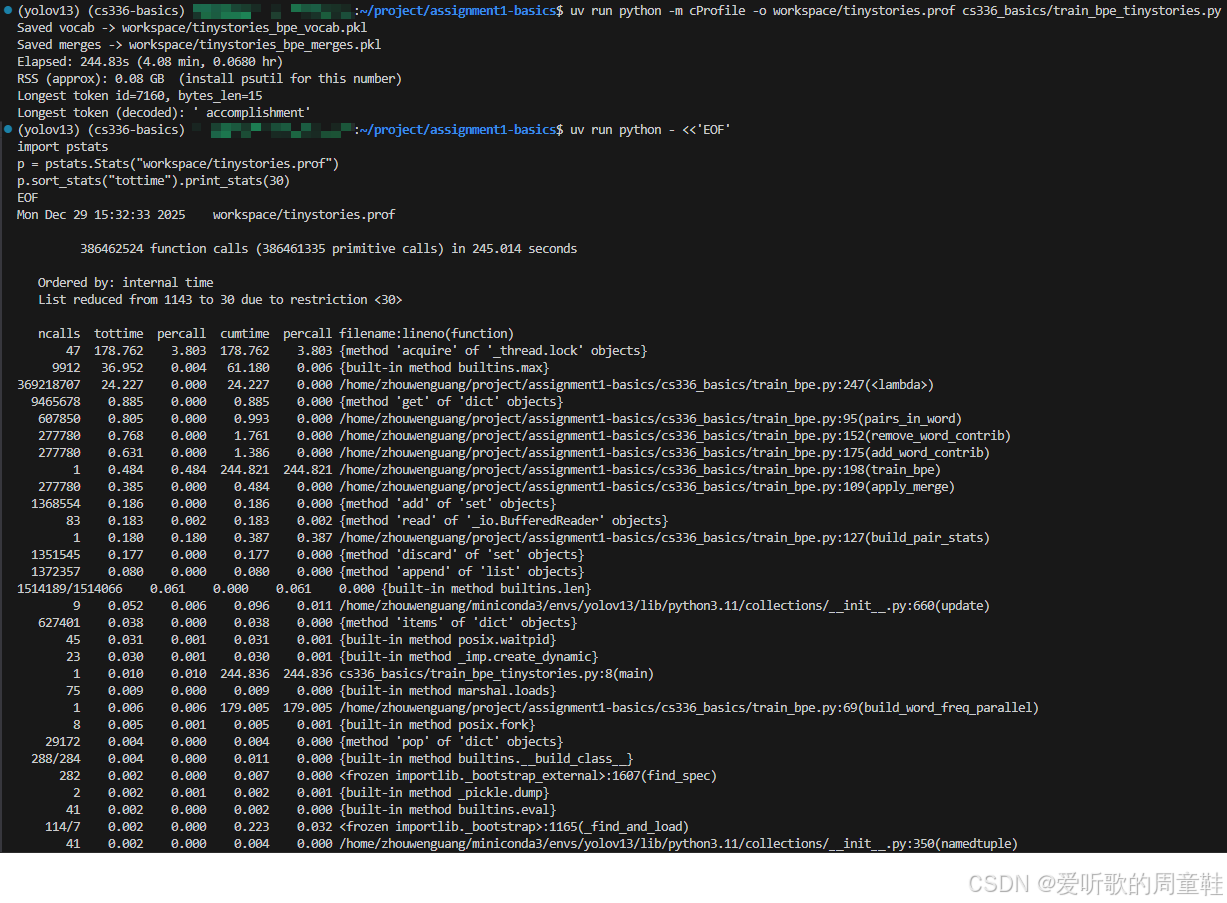Click the 'filename:lineno(function)' column header

click(426, 334)
